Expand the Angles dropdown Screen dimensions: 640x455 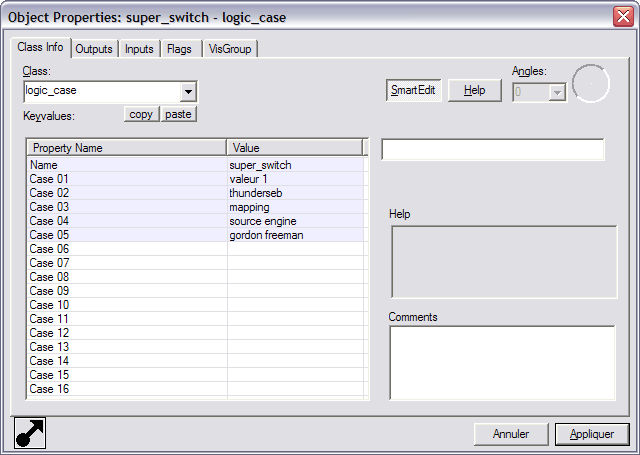[557, 92]
